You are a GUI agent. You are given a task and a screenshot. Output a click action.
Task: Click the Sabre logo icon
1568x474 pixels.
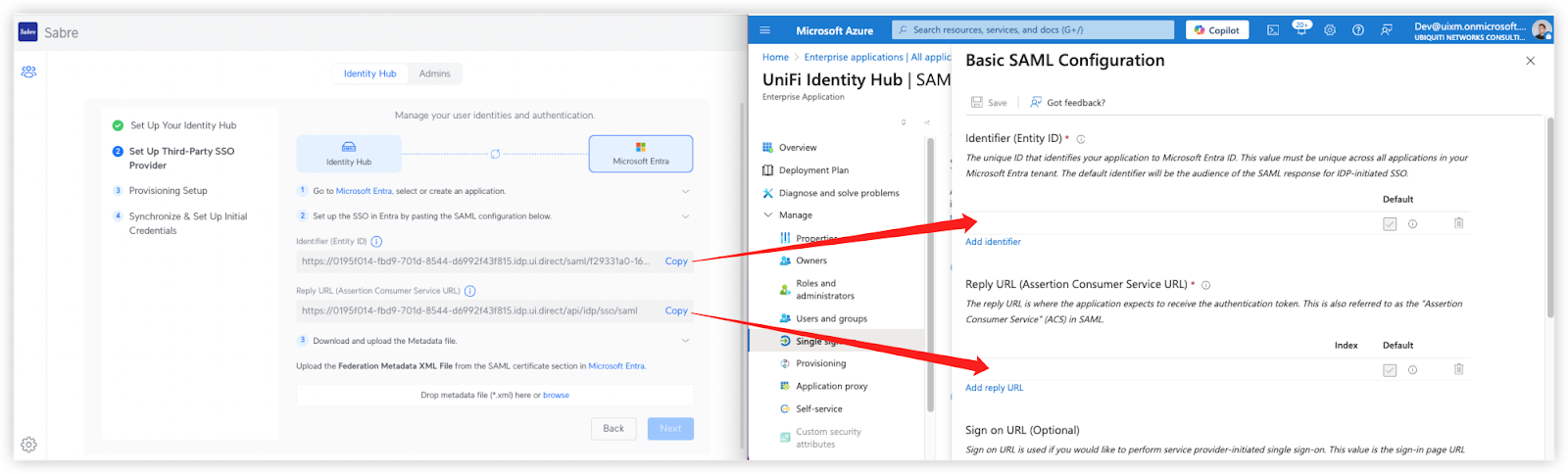point(28,32)
